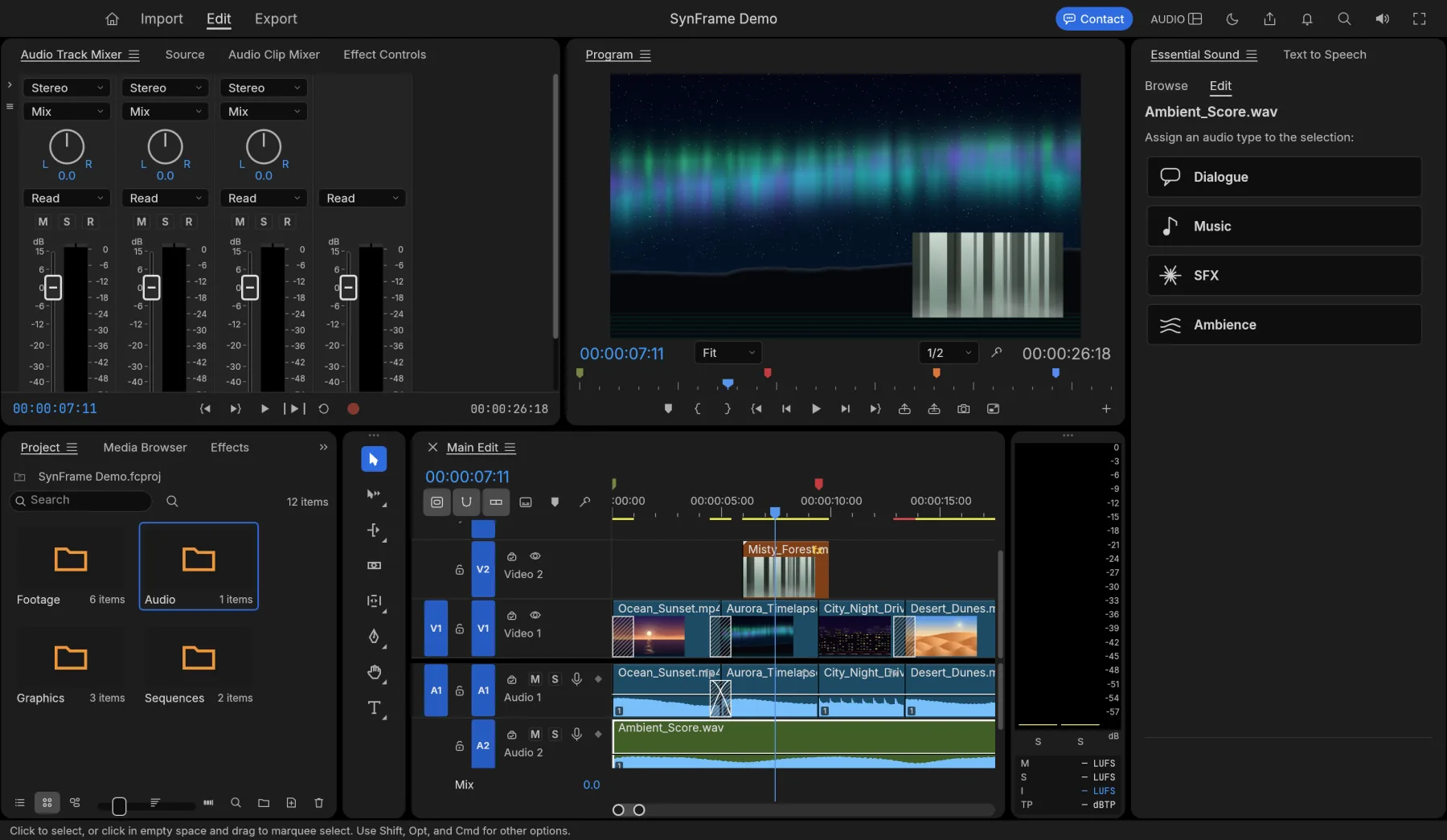Select the Ripple Edit tool

coord(374,531)
